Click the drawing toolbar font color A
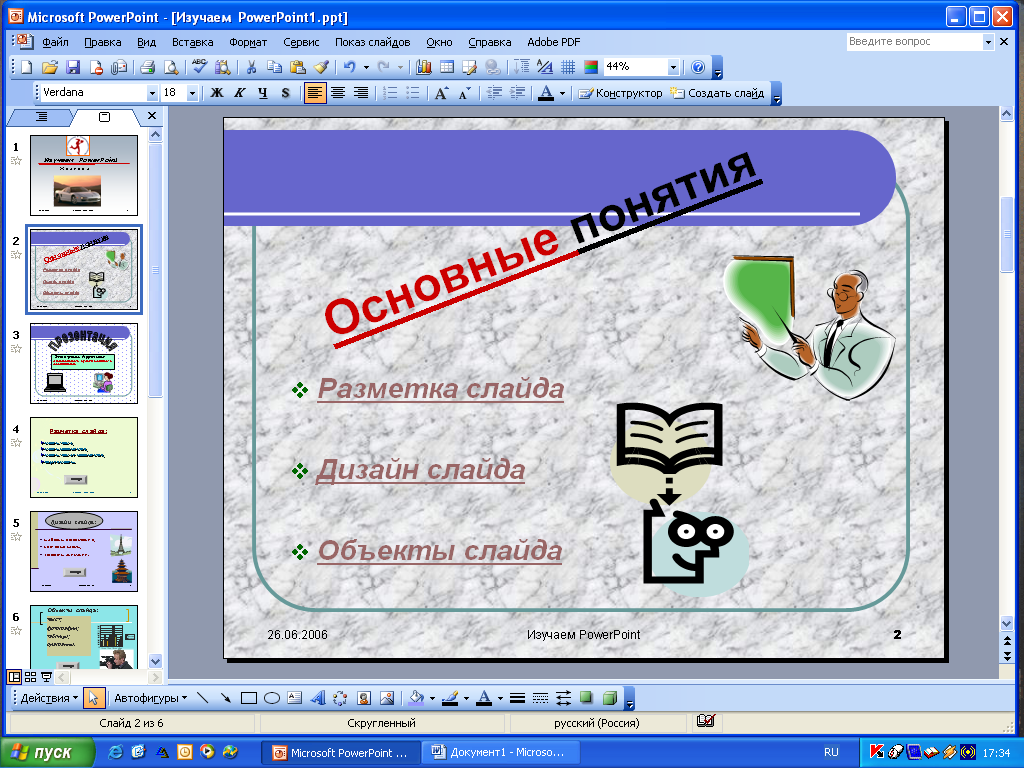 tap(484, 698)
